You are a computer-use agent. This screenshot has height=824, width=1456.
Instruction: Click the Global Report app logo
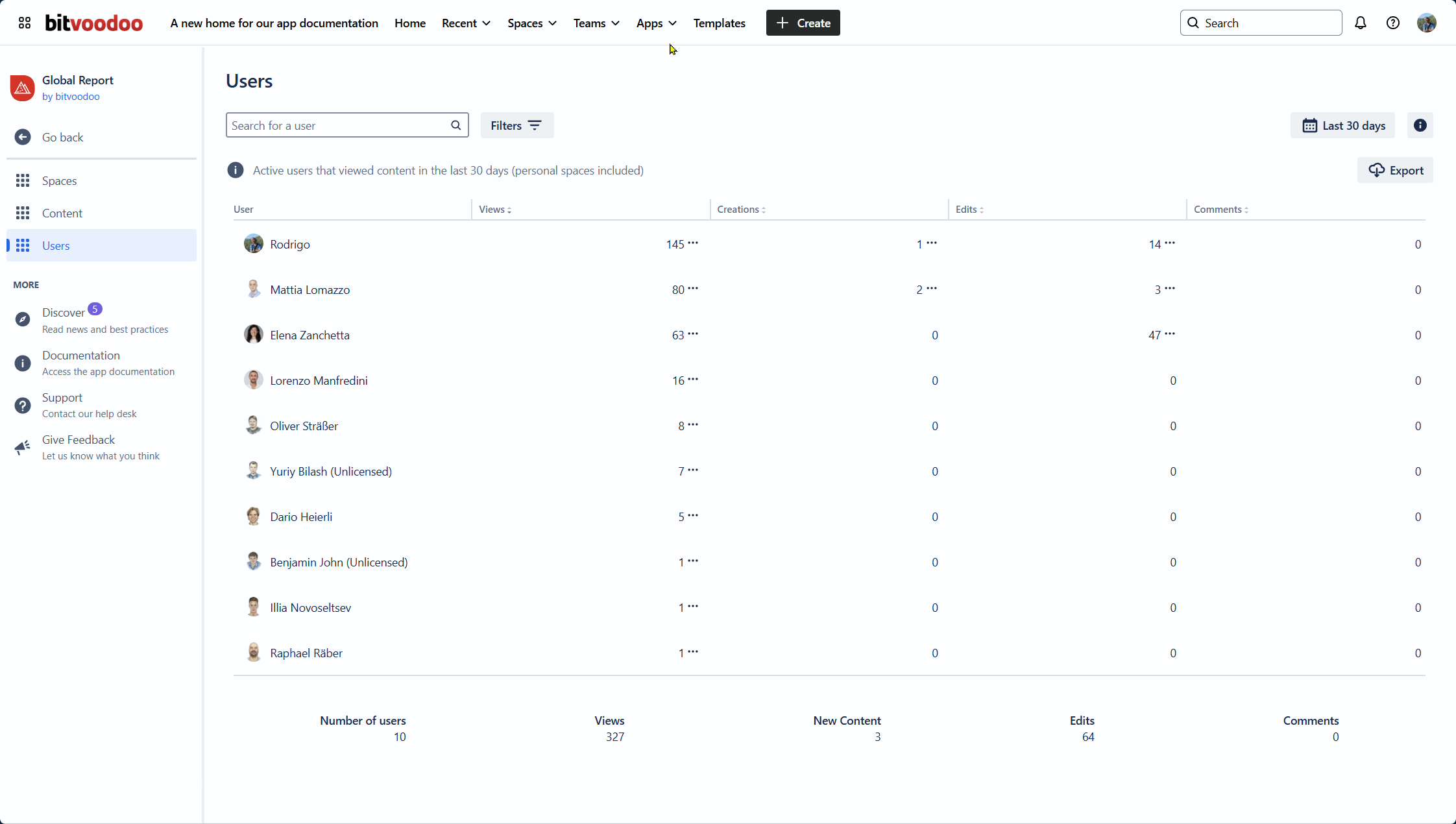[x=22, y=88]
